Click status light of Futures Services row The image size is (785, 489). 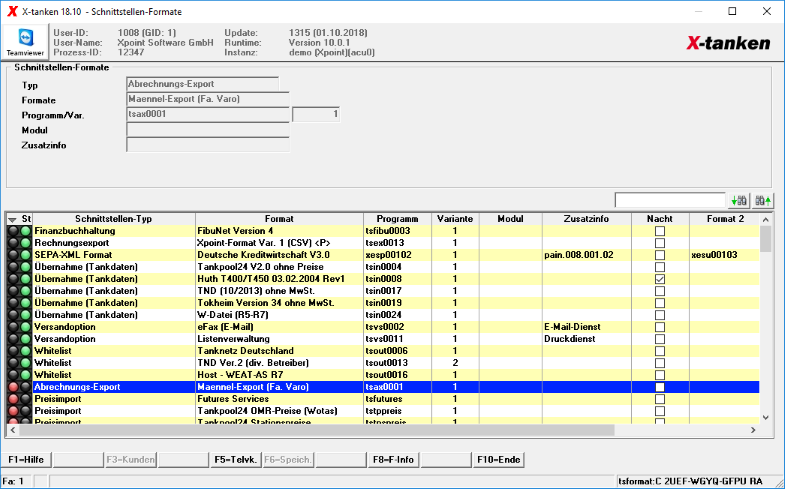click(14, 399)
